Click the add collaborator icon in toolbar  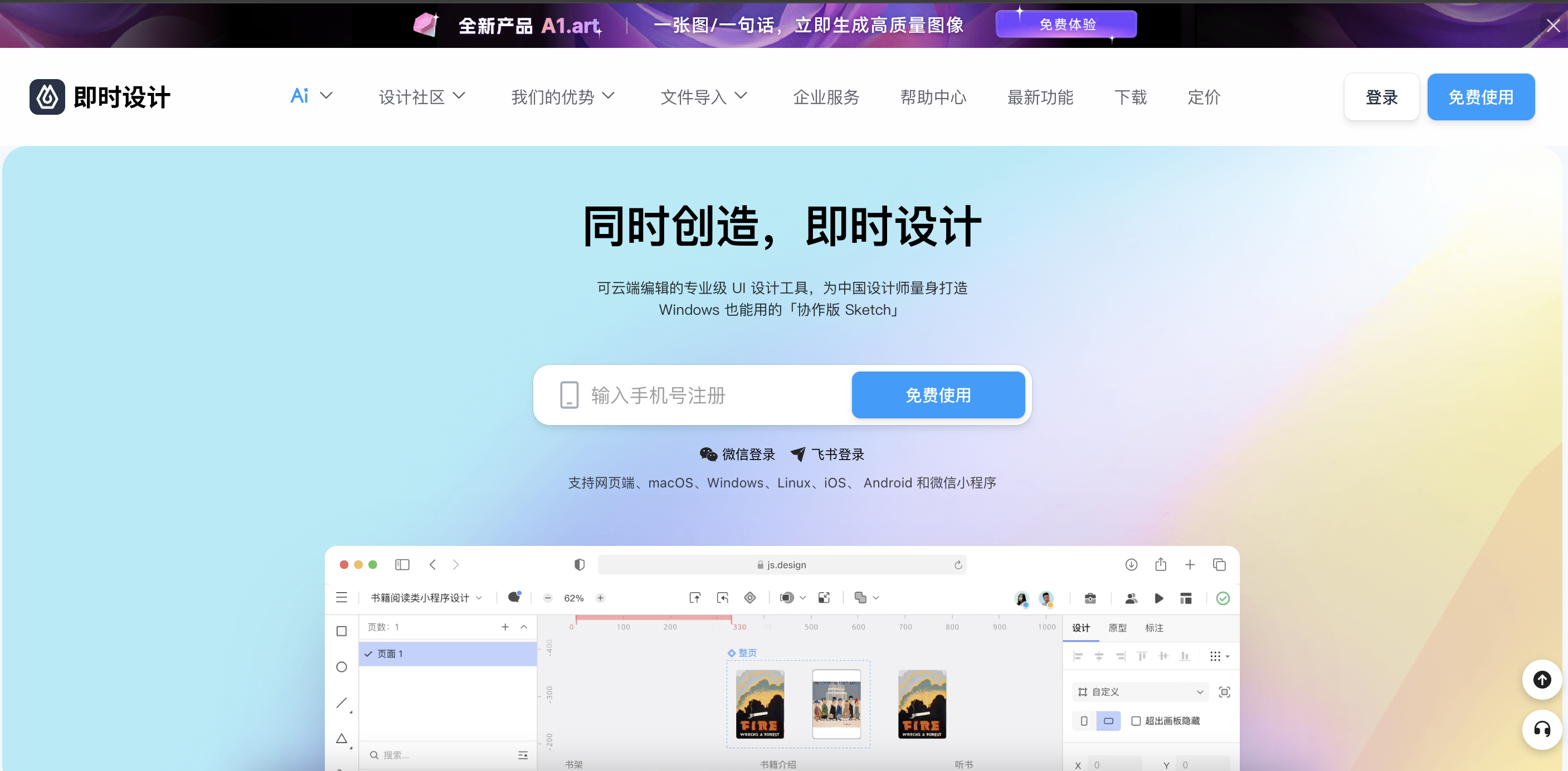point(1130,598)
